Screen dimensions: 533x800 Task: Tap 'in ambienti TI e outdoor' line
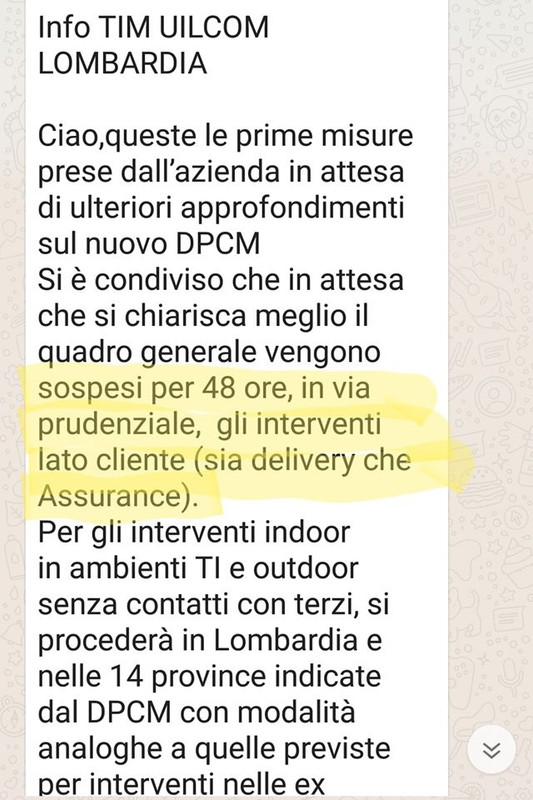198,569
